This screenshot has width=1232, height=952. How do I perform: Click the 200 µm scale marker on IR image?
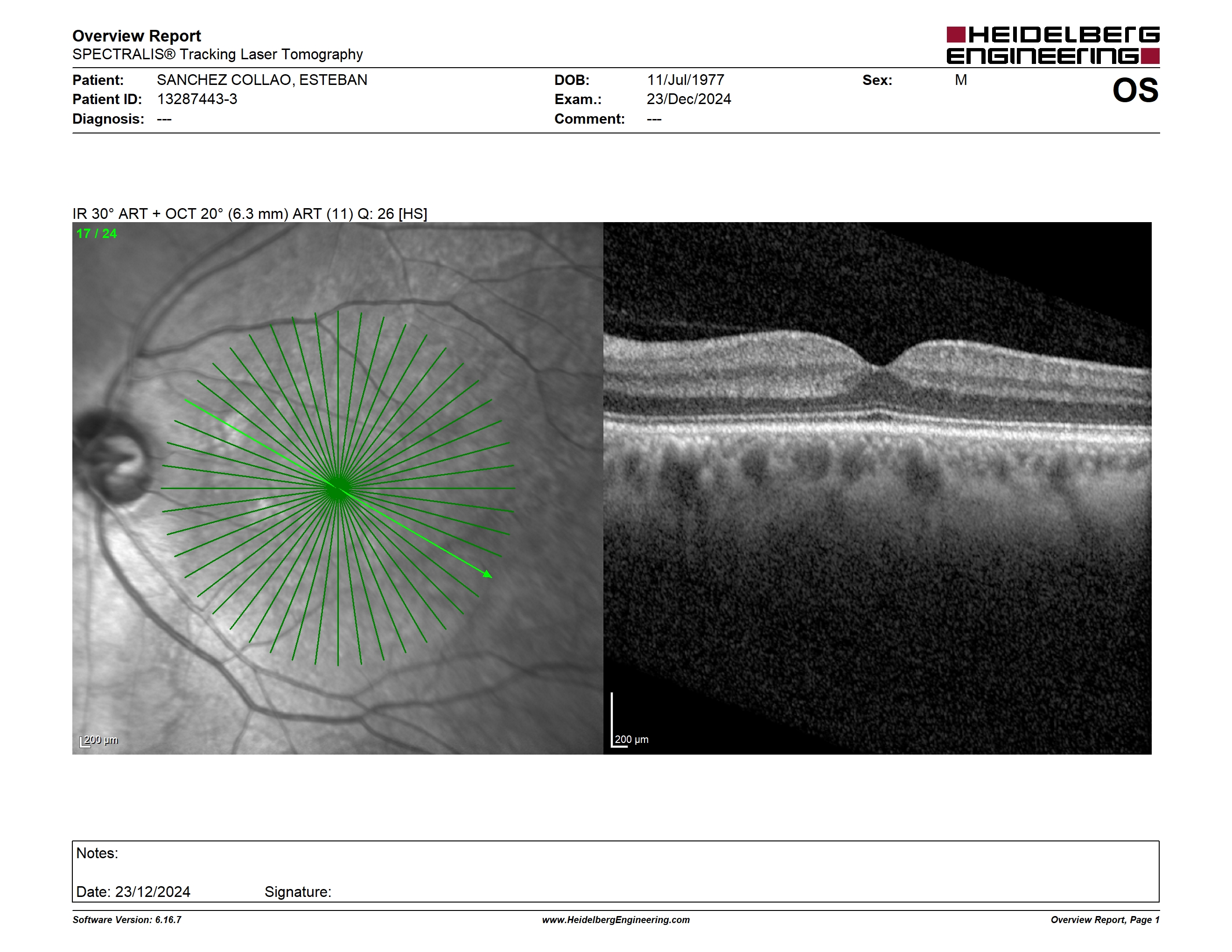point(98,741)
